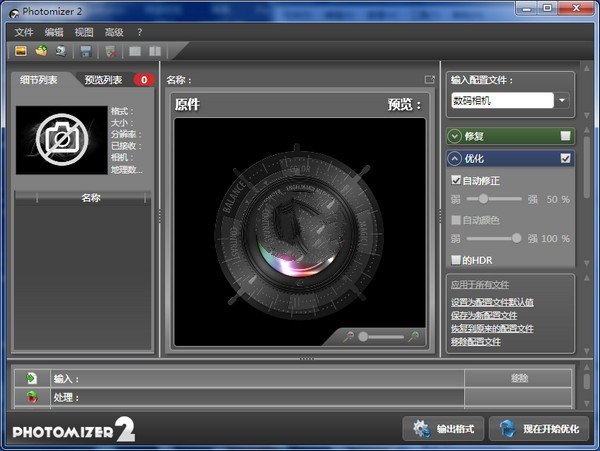The width and height of the screenshot is (600, 451).
Task: Click the 应用于所有文件 link
Action: (480, 285)
